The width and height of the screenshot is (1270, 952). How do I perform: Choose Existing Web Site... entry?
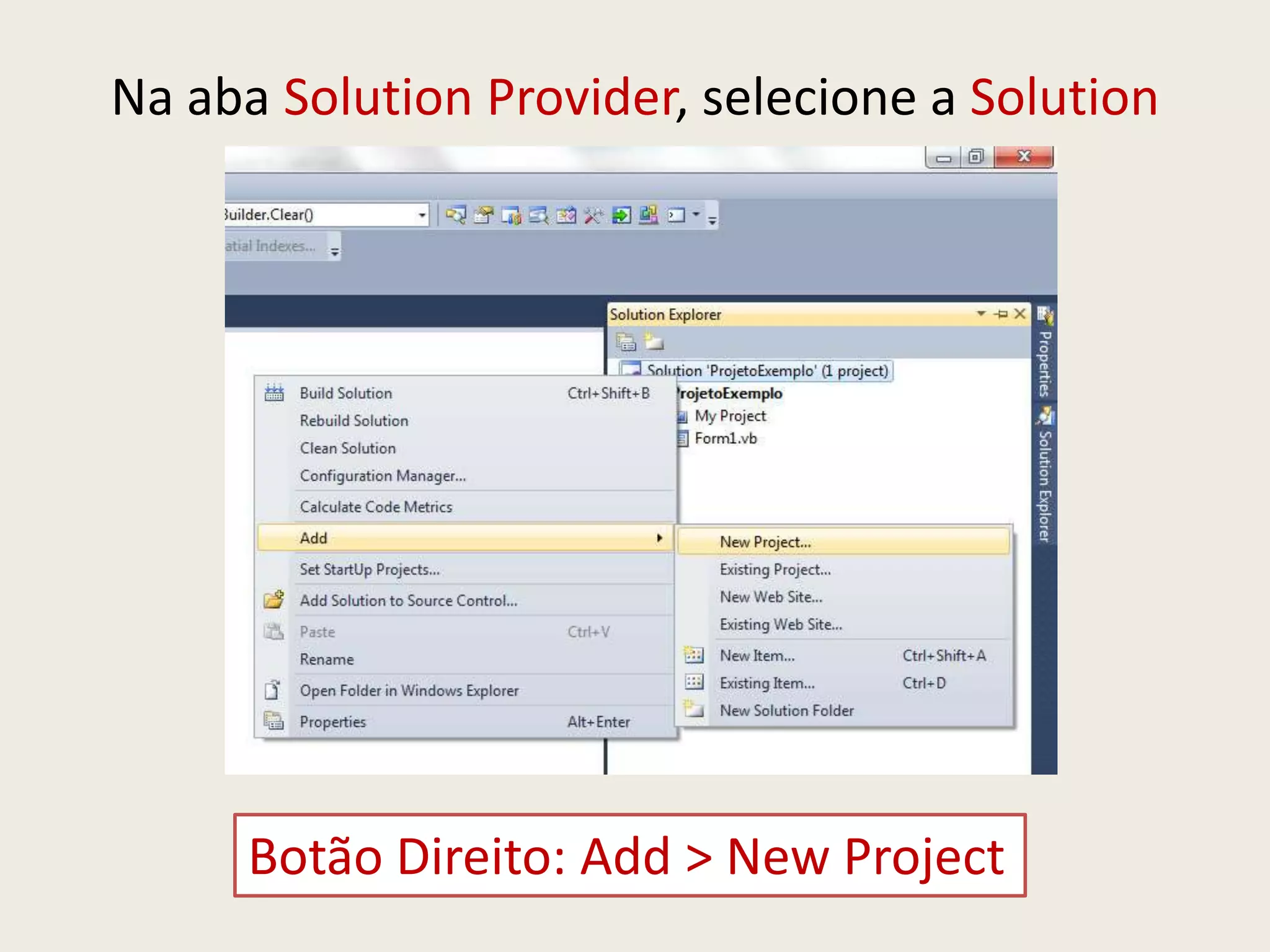click(843, 624)
